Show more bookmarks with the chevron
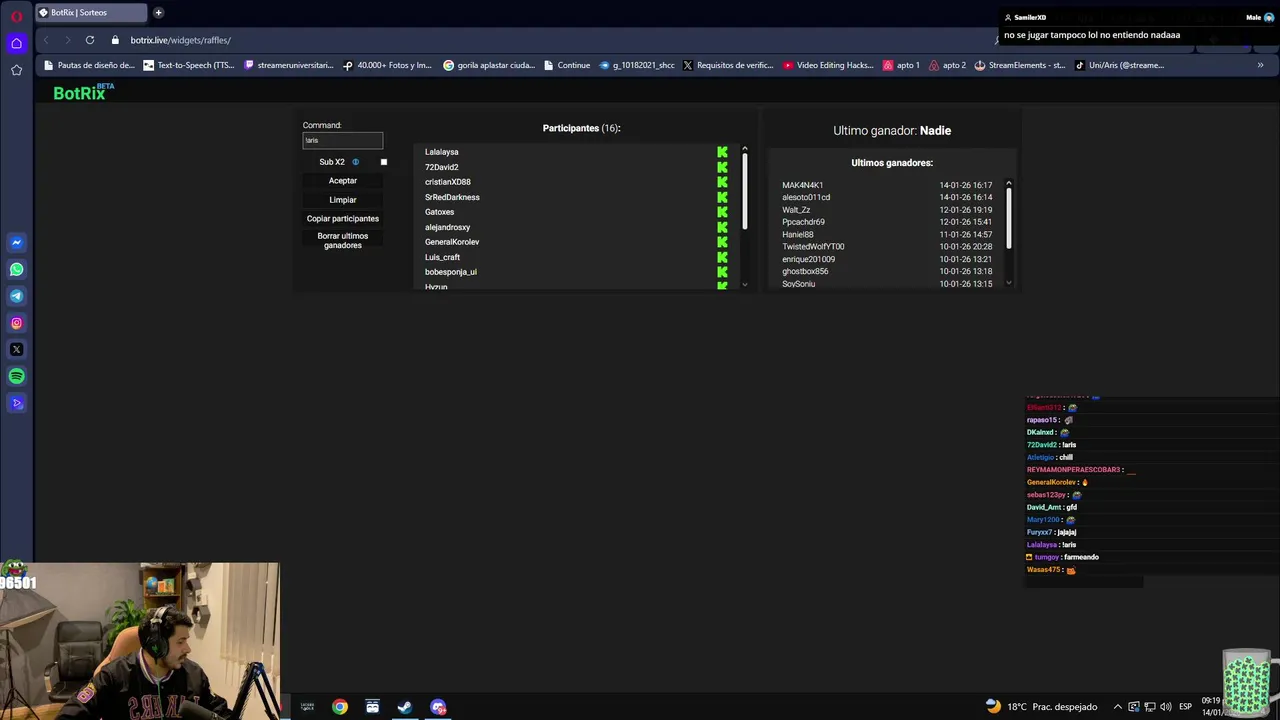This screenshot has width=1280, height=720. (1260, 65)
